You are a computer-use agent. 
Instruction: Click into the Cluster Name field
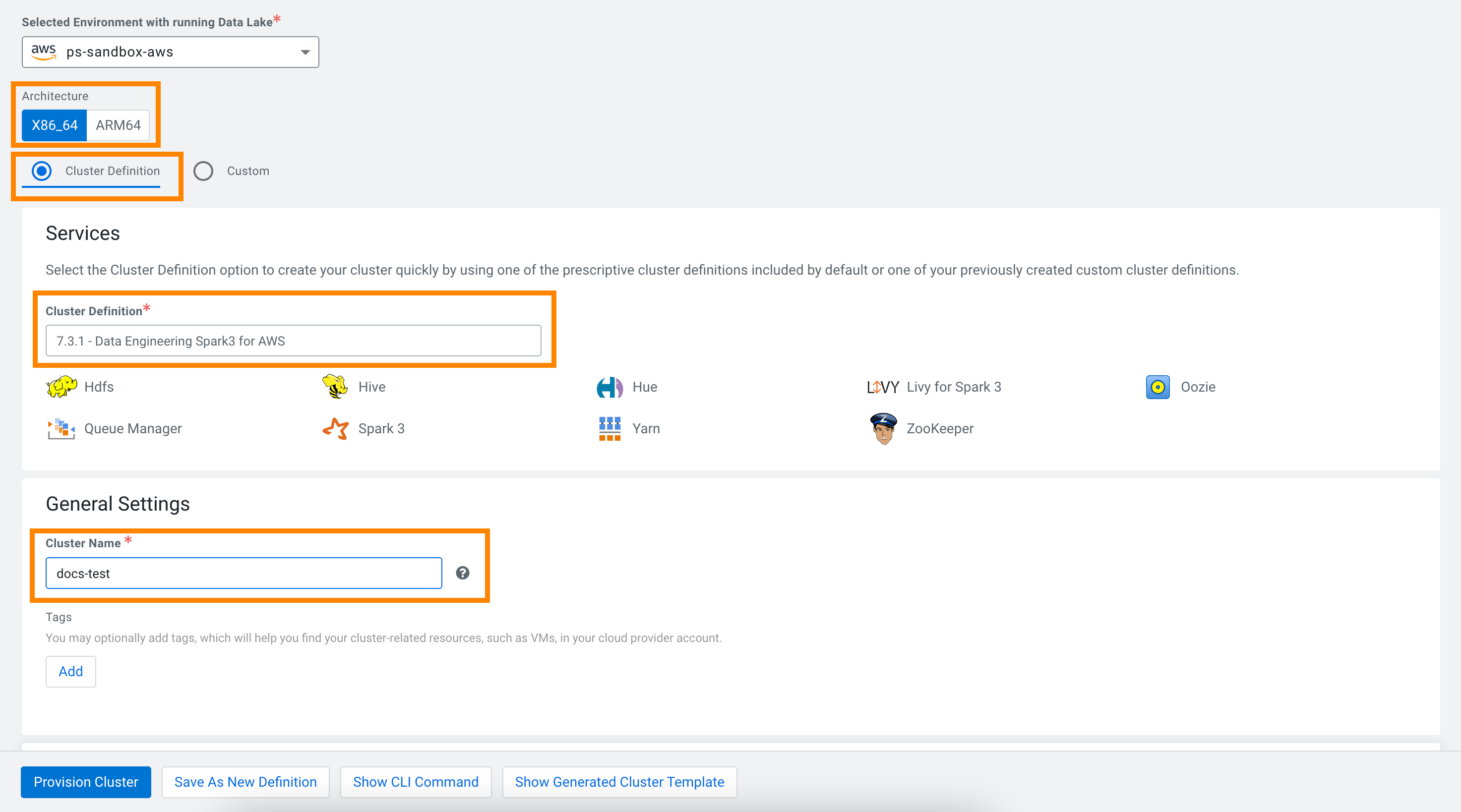(243, 573)
